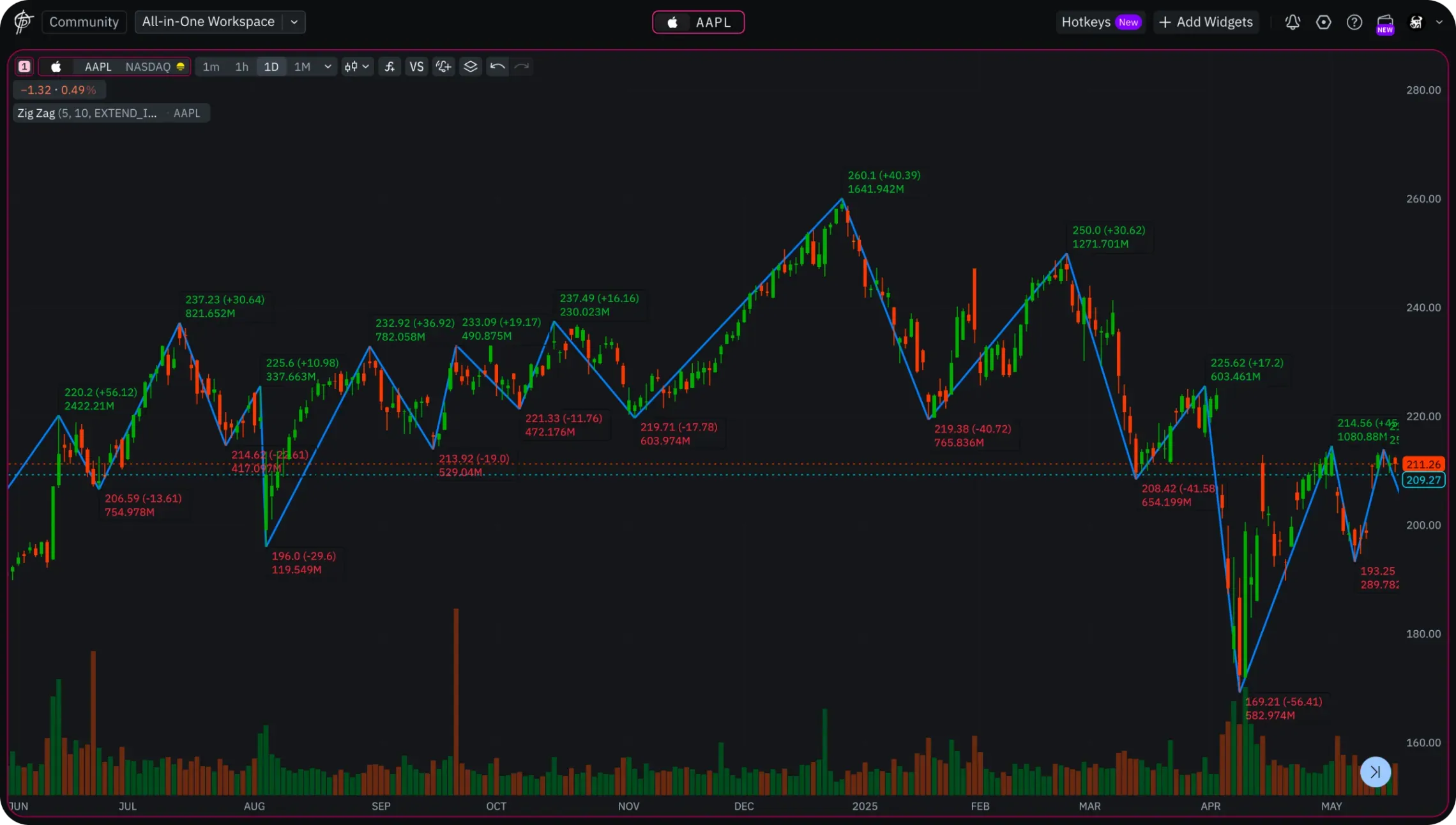
Task: Select the 1m timeframe
Action: click(211, 66)
